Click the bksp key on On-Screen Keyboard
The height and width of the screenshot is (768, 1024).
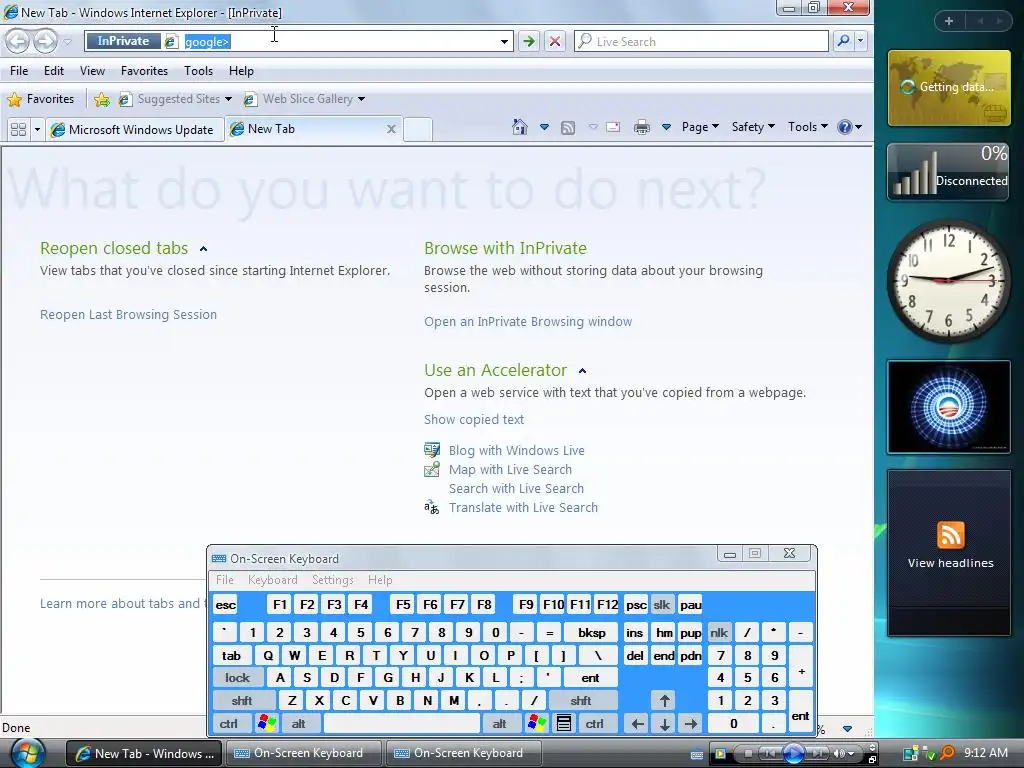point(592,633)
